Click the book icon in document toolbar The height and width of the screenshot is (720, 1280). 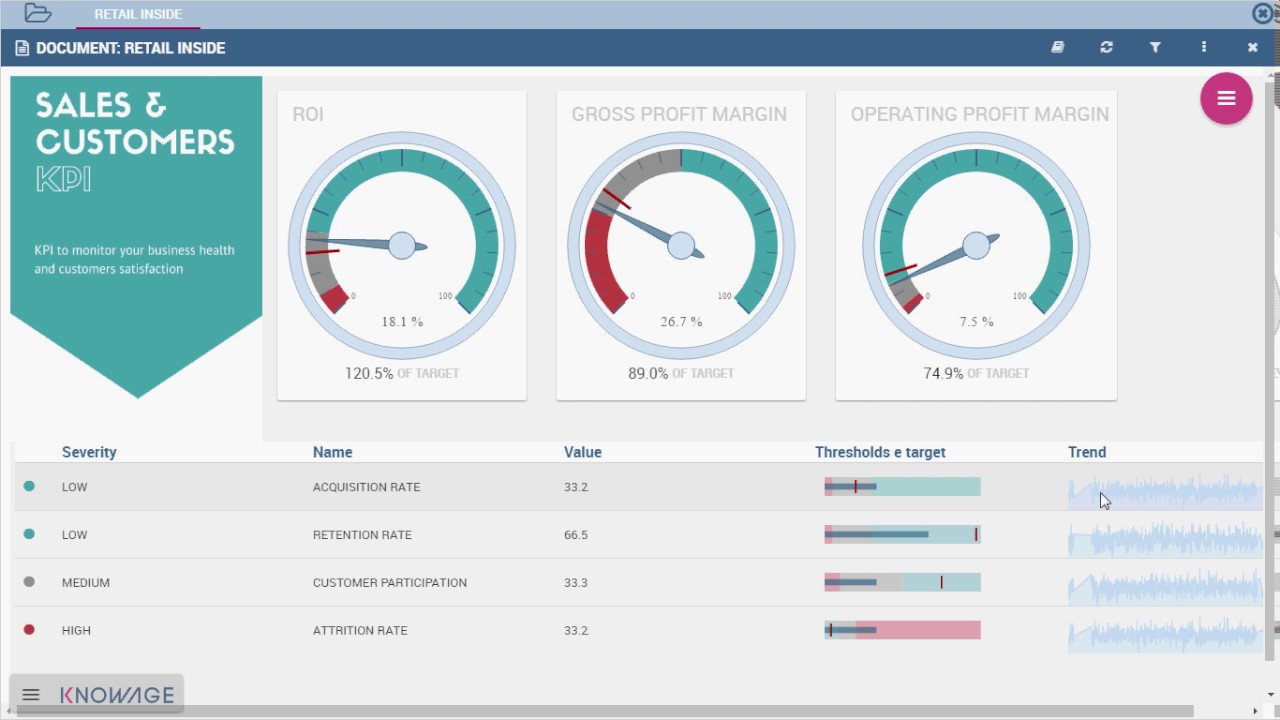click(1057, 47)
